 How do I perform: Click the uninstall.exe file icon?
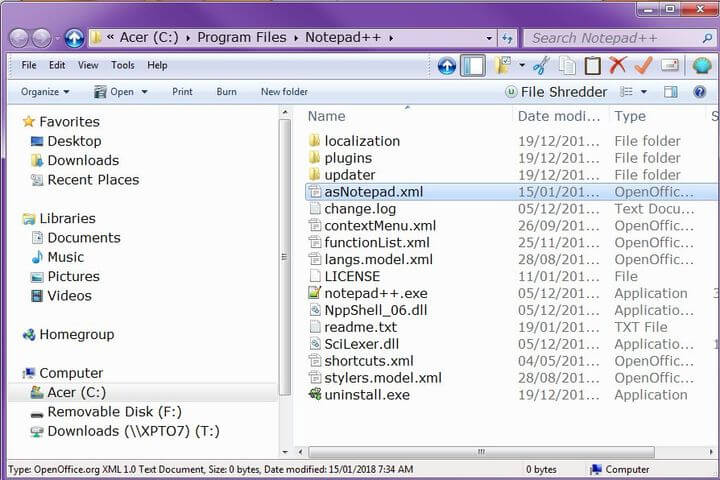(x=315, y=394)
